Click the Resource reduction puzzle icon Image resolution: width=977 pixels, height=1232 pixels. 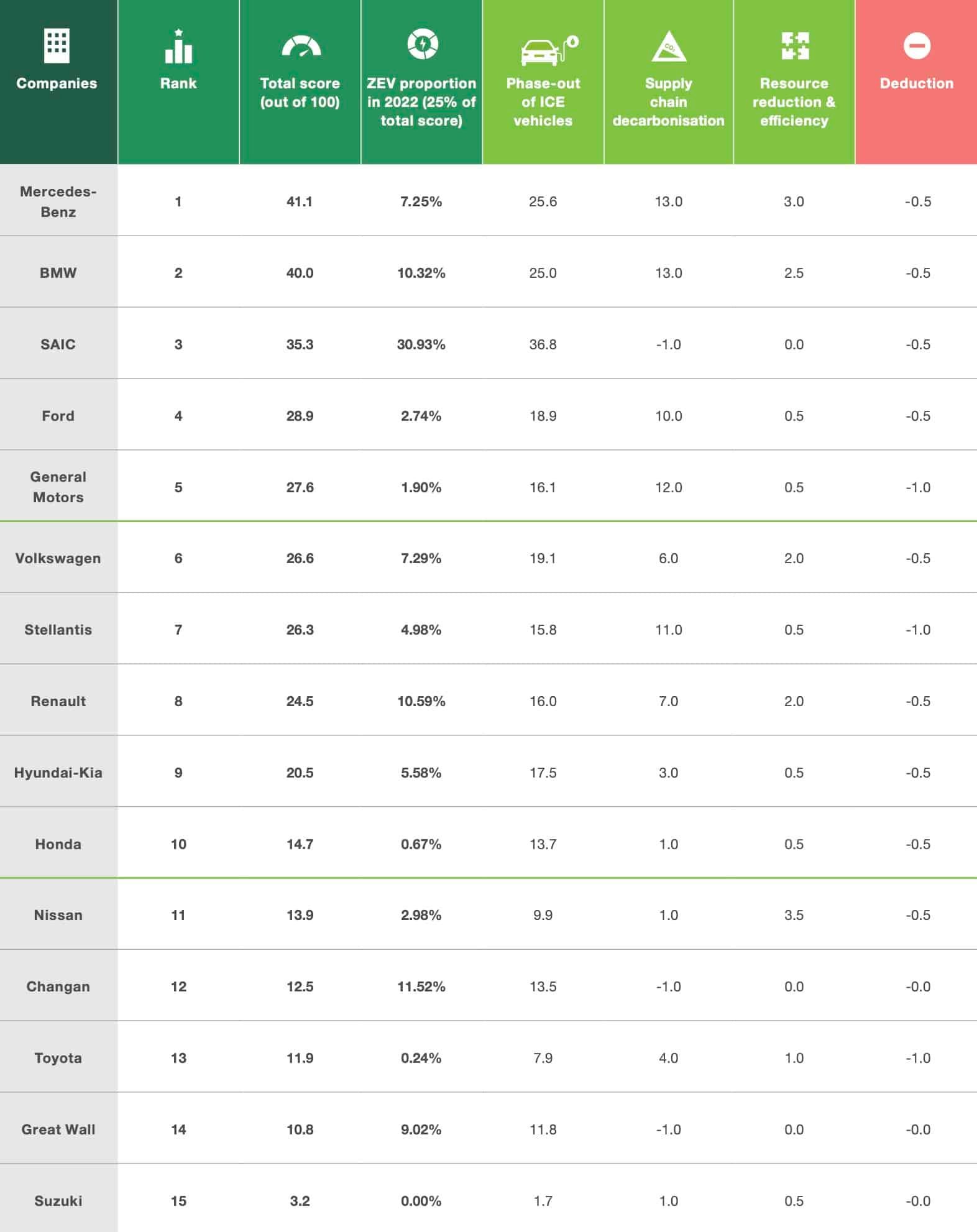(x=795, y=46)
